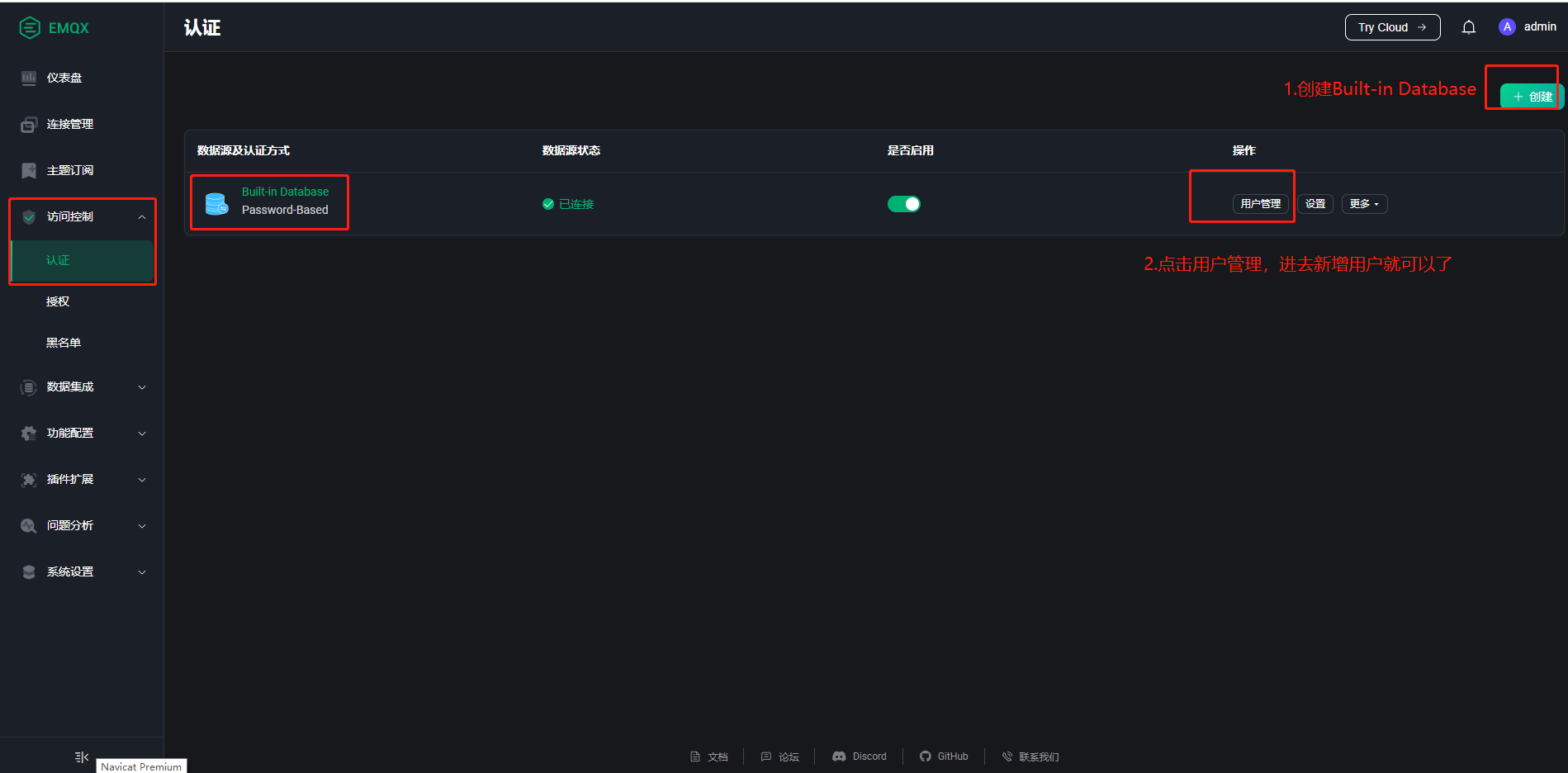Disable the Built-in Database authentication switch

904,204
